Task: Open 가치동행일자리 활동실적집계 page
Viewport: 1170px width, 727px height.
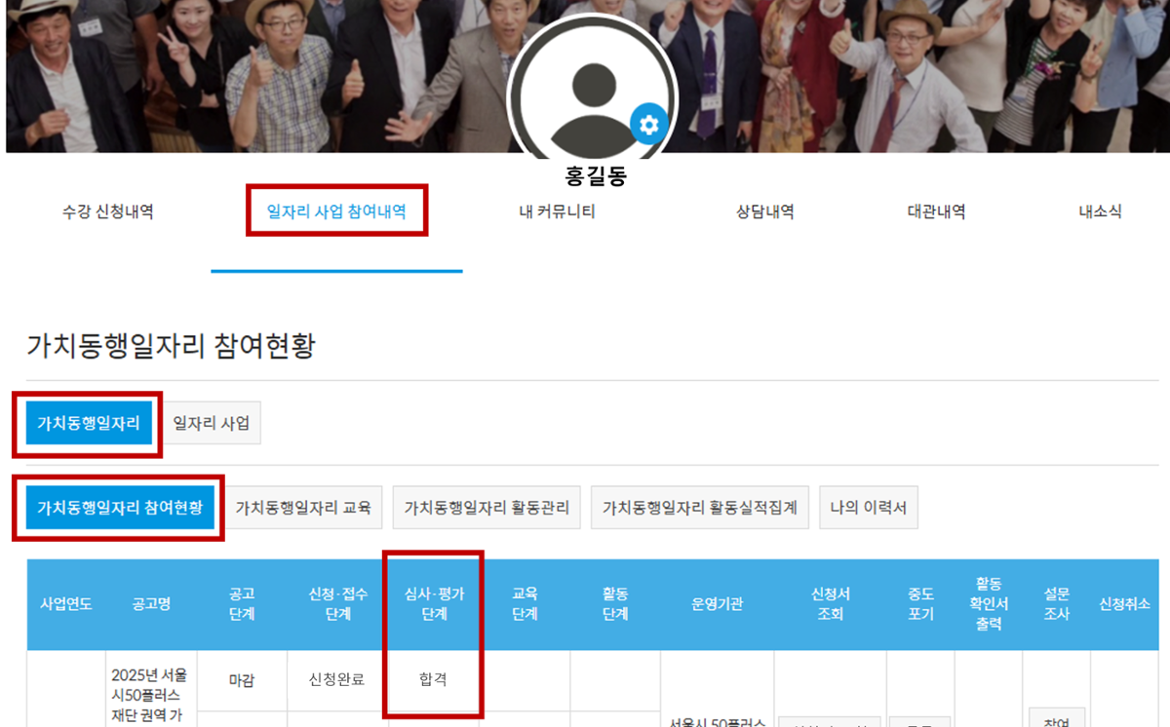Action: pyautogui.click(x=699, y=508)
